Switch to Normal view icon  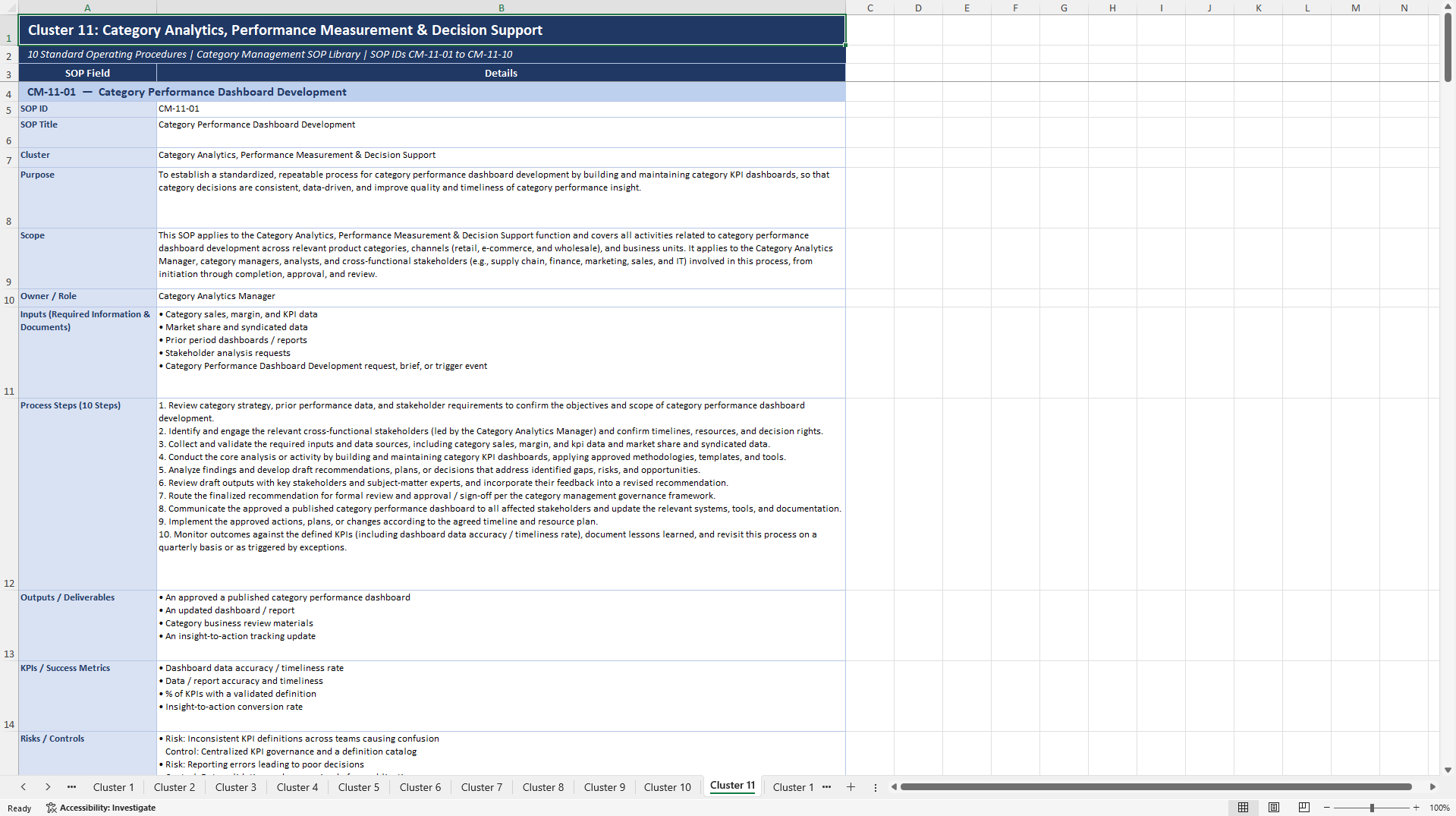coord(1243,808)
